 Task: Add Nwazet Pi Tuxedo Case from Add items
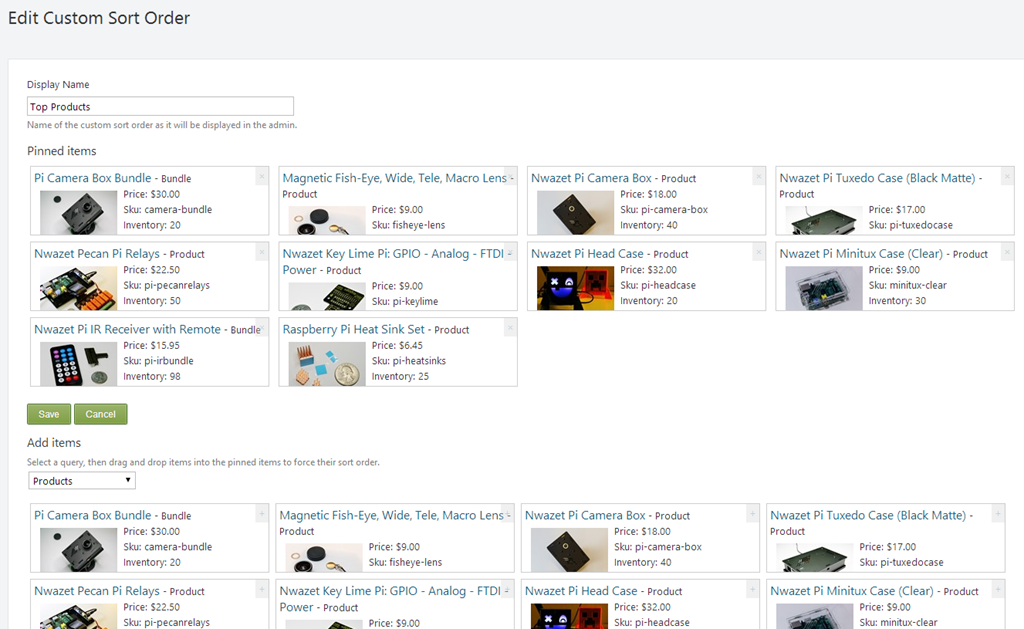(997, 514)
